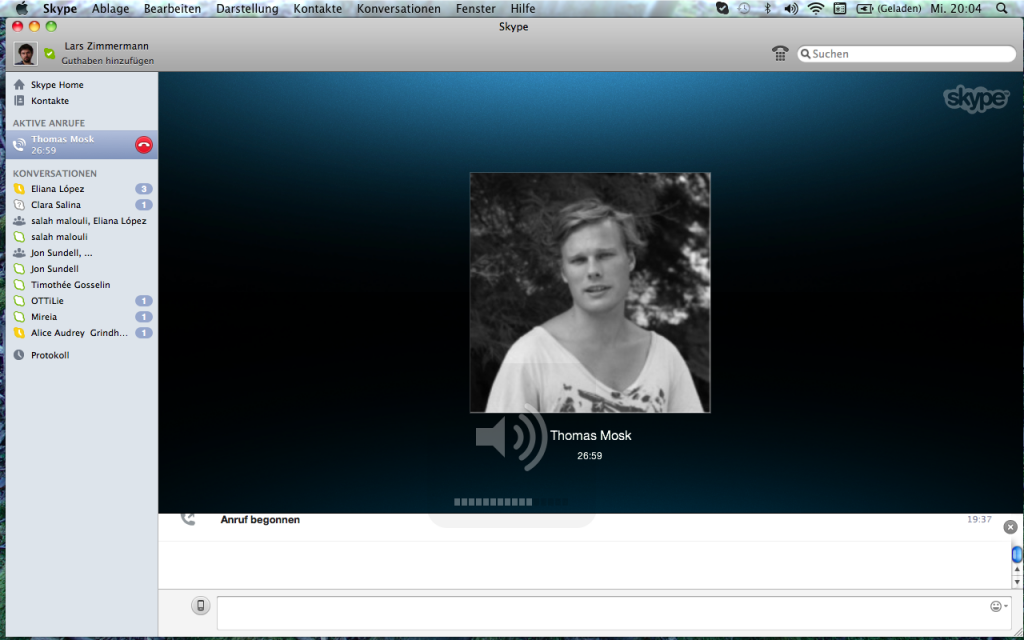Open conversation with Mireia
This screenshot has height=640, width=1024.
click(x=82, y=317)
